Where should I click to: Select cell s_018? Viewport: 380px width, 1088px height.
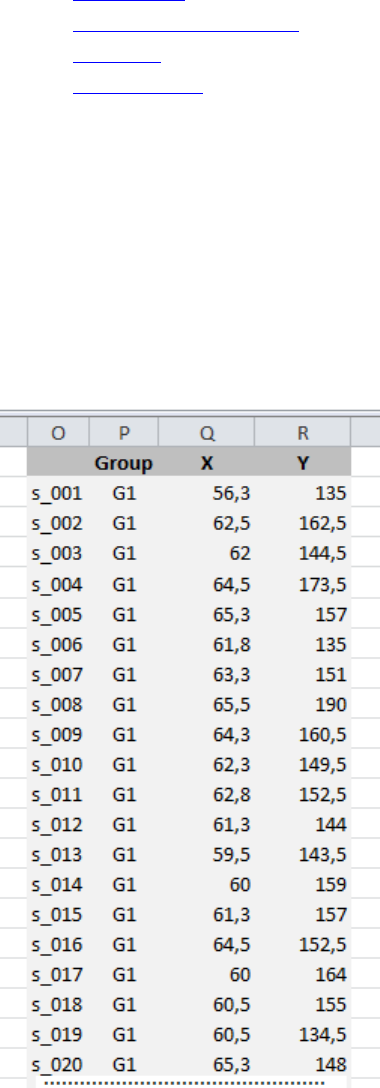tap(58, 1005)
